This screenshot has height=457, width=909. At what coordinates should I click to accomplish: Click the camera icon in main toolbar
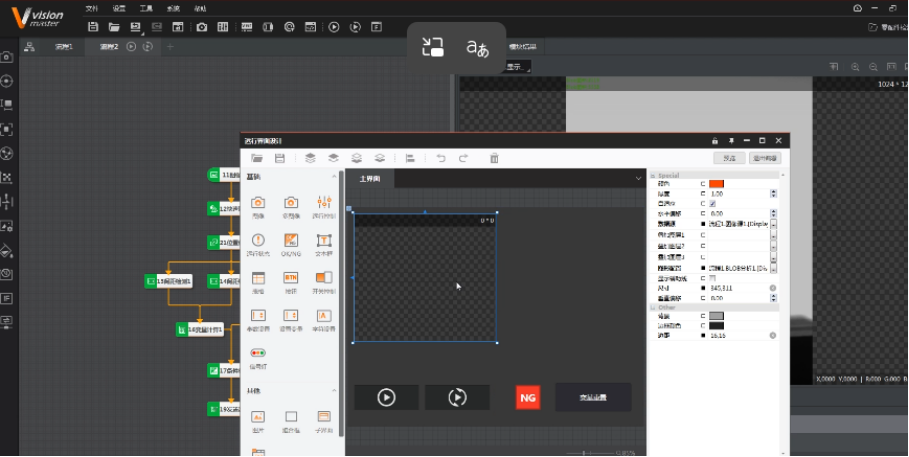click(202, 27)
